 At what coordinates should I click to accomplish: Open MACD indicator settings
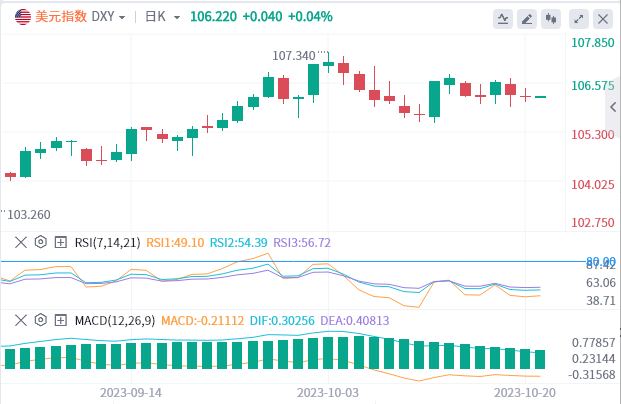coord(41,320)
